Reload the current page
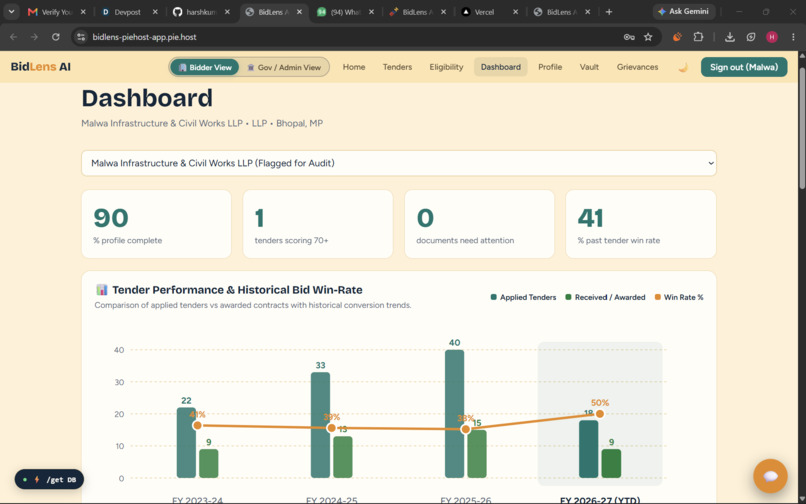Viewport: 806px width, 504px height. coord(56,37)
